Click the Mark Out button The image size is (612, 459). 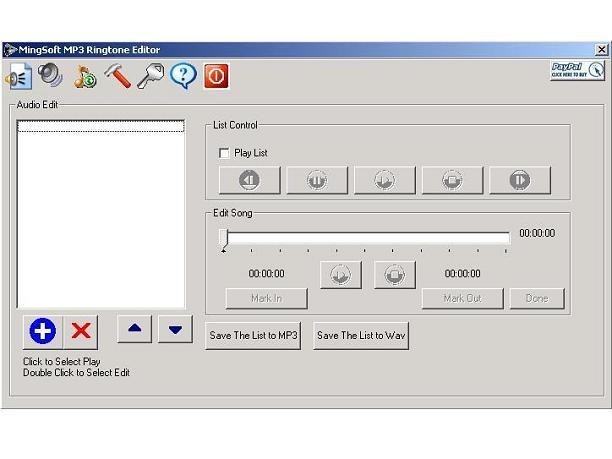(x=463, y=299)
